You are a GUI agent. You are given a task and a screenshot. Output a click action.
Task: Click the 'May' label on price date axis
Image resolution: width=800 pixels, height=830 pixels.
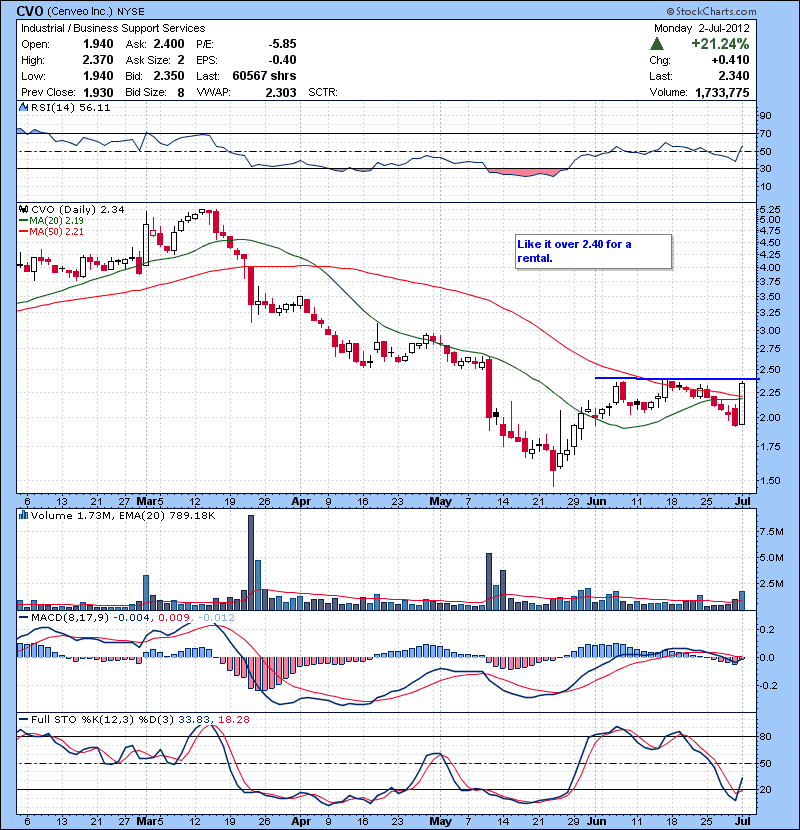click(x=440, y=501)
